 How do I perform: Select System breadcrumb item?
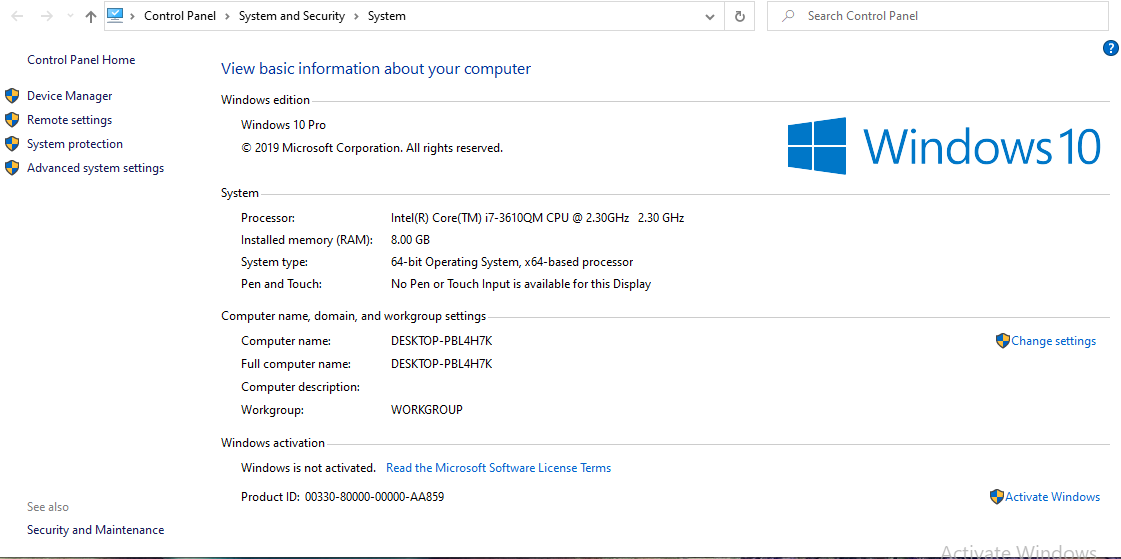(387, 16)
